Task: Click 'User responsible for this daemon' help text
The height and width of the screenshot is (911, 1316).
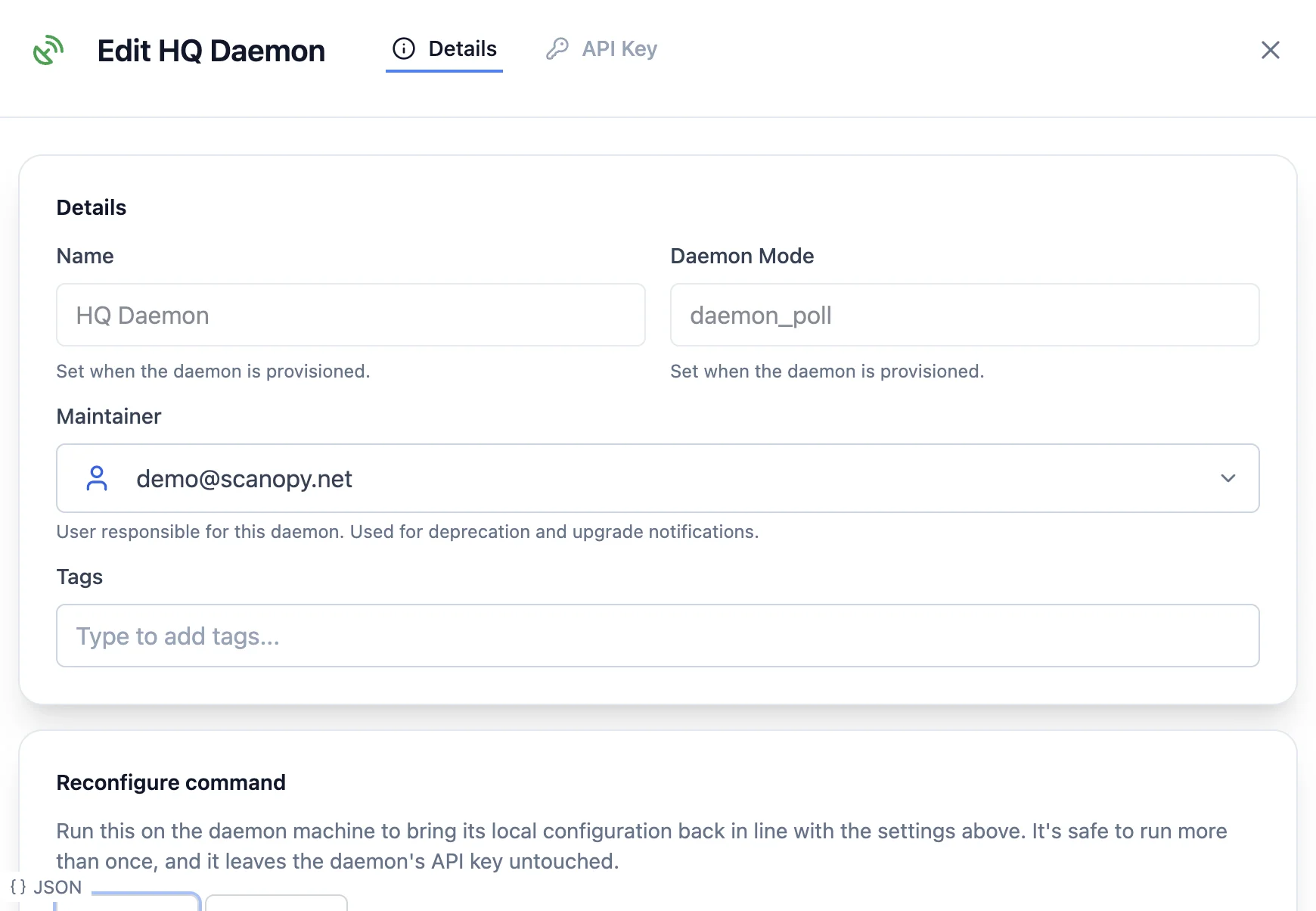Action: coord(408,532)
